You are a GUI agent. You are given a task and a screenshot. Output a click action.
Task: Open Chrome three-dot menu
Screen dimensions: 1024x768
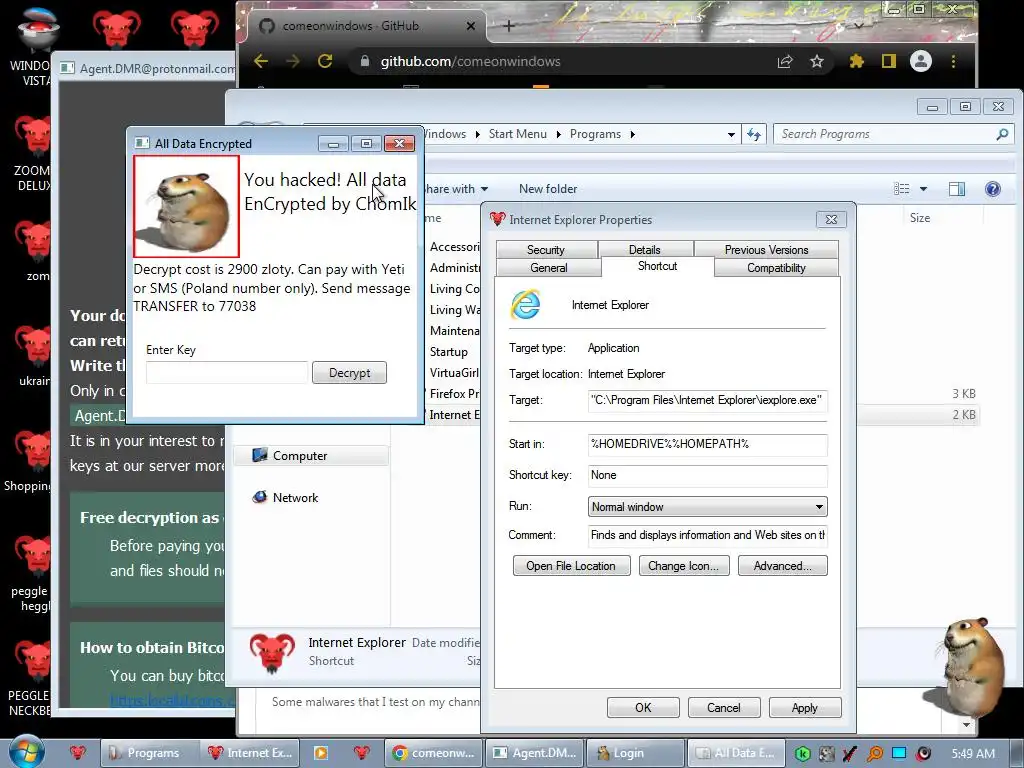tap(953, 61)
